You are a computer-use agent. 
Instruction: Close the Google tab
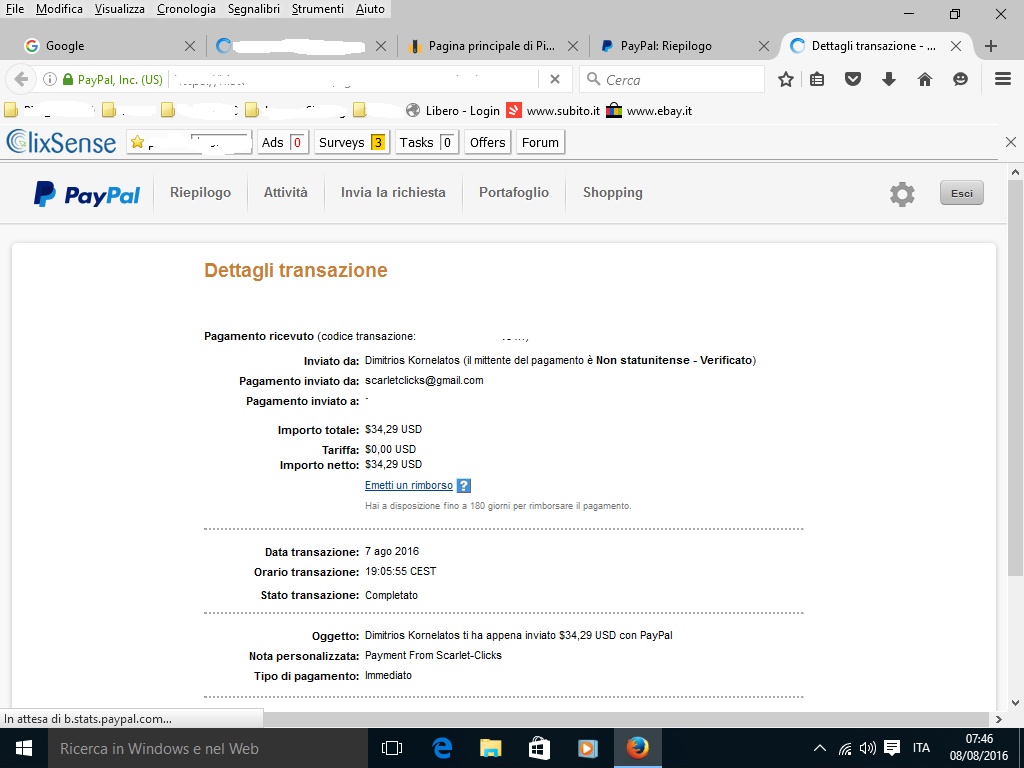point(189,46)
